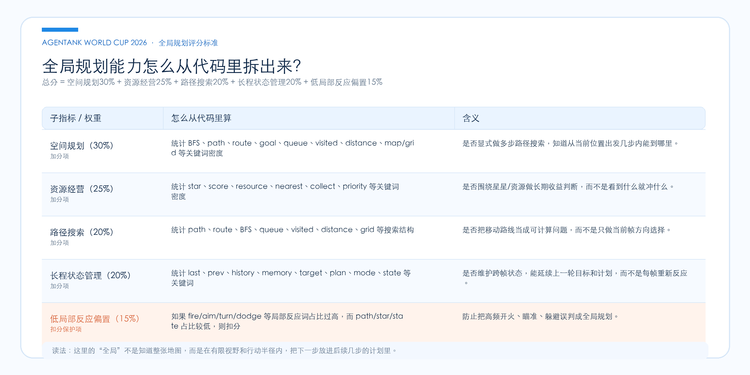The image size is (750, 375).
Task: Click the fire/aim/turn/dodge penalty rule cell
Action: (x=288, y=321)
